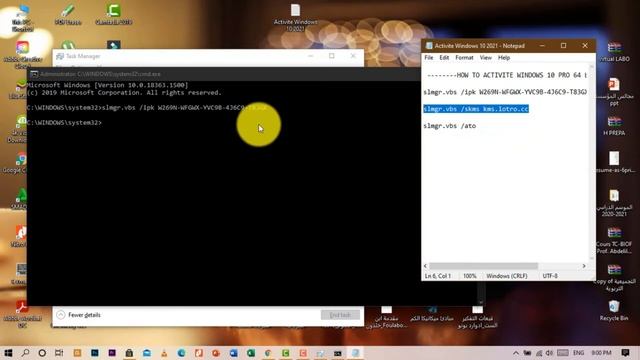Click the taskbar Search magnifier icon
This screenshot has height=360, width=640.
(25, 353)
